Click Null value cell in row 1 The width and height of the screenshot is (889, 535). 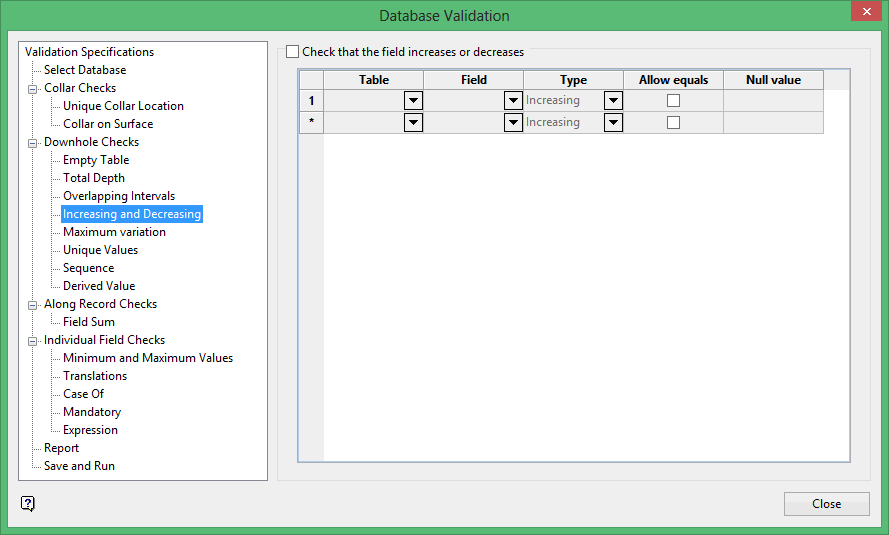[773, 100]
